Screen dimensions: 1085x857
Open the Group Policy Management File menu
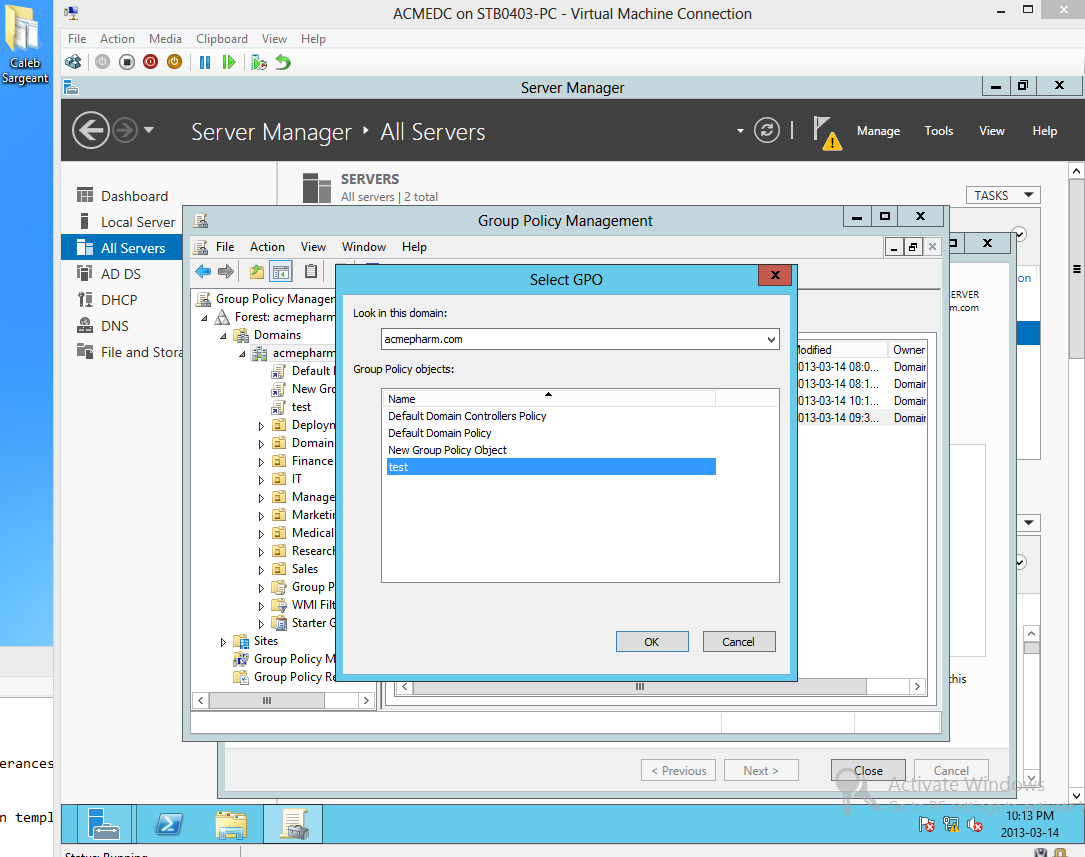click(225, 247)
